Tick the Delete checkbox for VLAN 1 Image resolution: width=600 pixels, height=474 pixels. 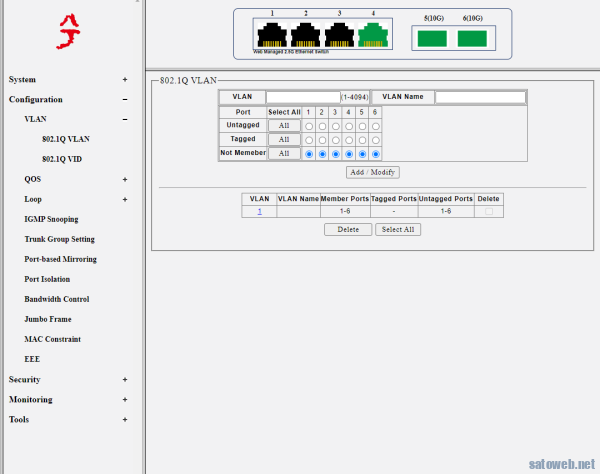pyautogui.click(x=488, y=212)
